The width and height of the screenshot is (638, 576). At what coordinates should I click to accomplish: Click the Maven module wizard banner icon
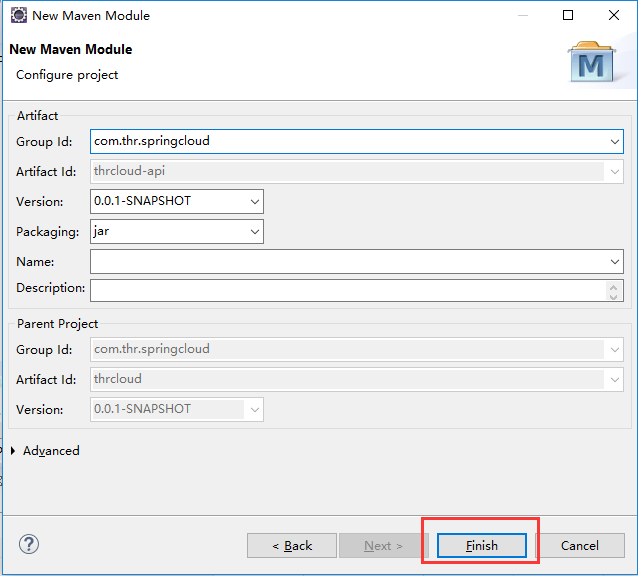(x=592, y=62)
